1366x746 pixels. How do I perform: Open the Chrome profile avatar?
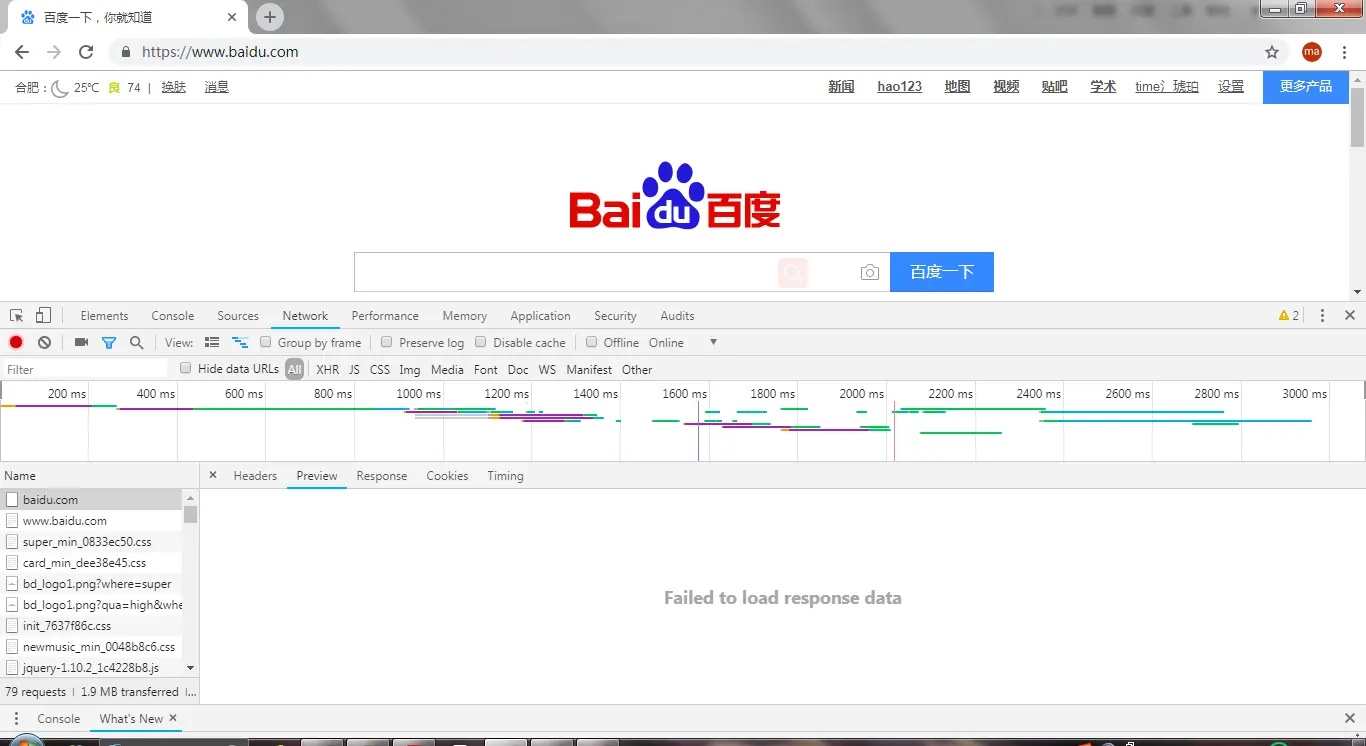coord(1312,52)
